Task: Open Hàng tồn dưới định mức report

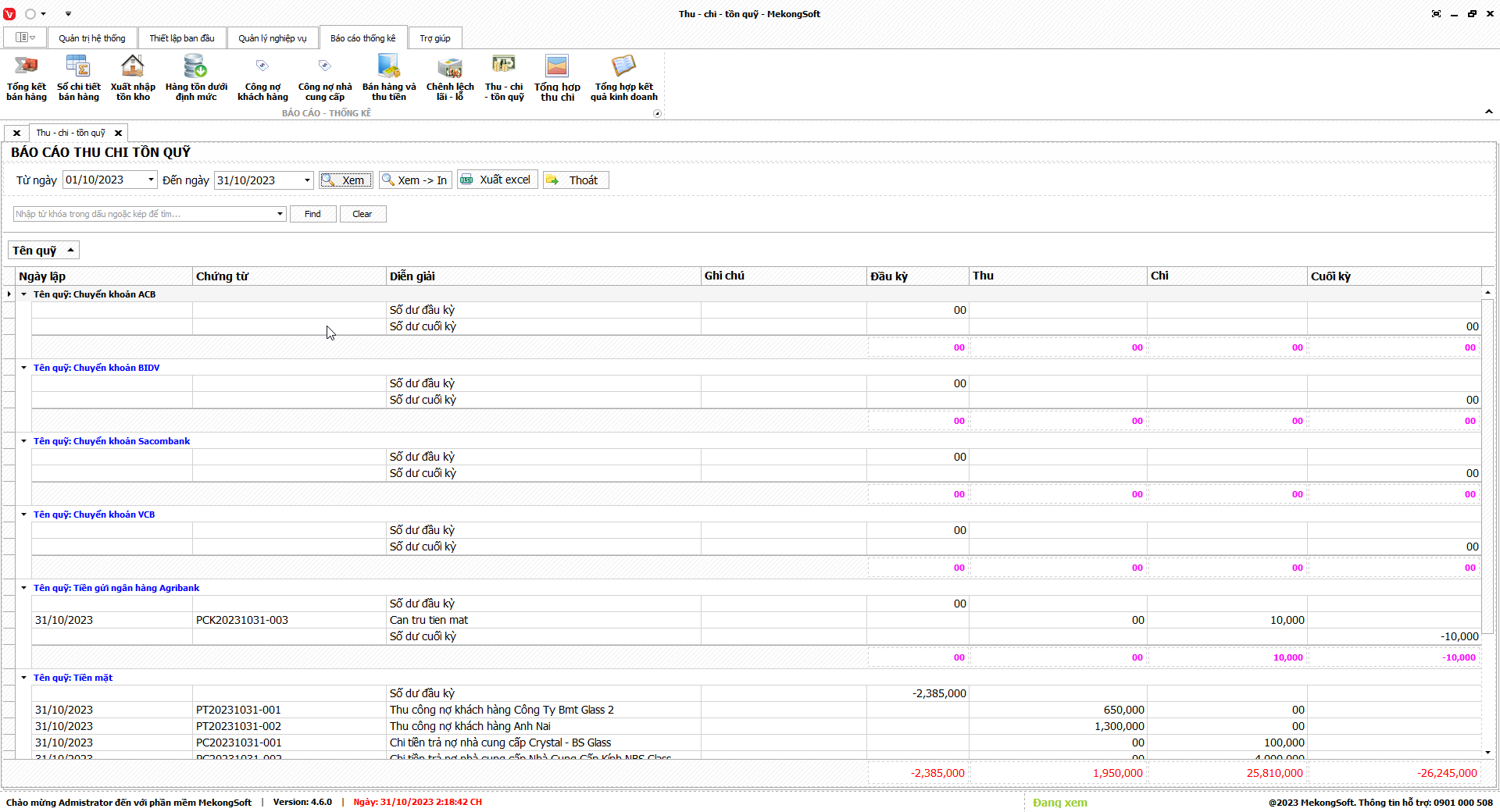Action: tap(196, 77)
